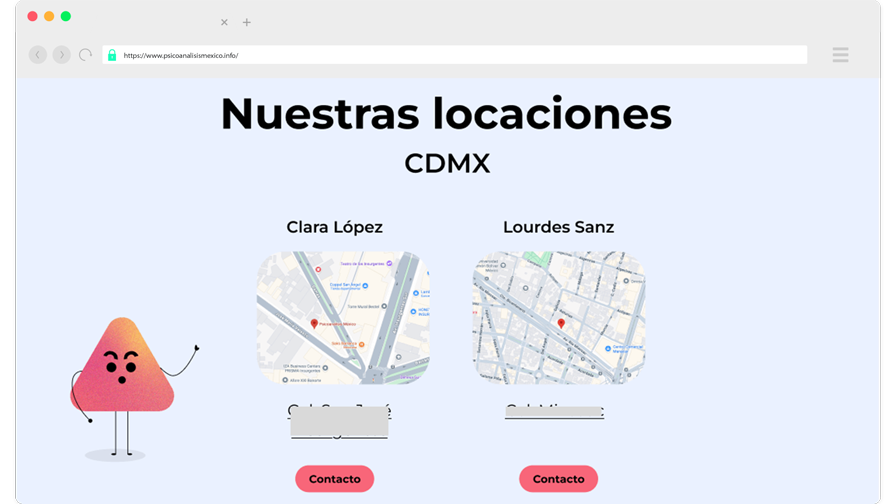Open the Lourdes Sanz map thumbnail
Image resolution: width=896 pixels, height=504 pixels.
[x=559, y=318]
